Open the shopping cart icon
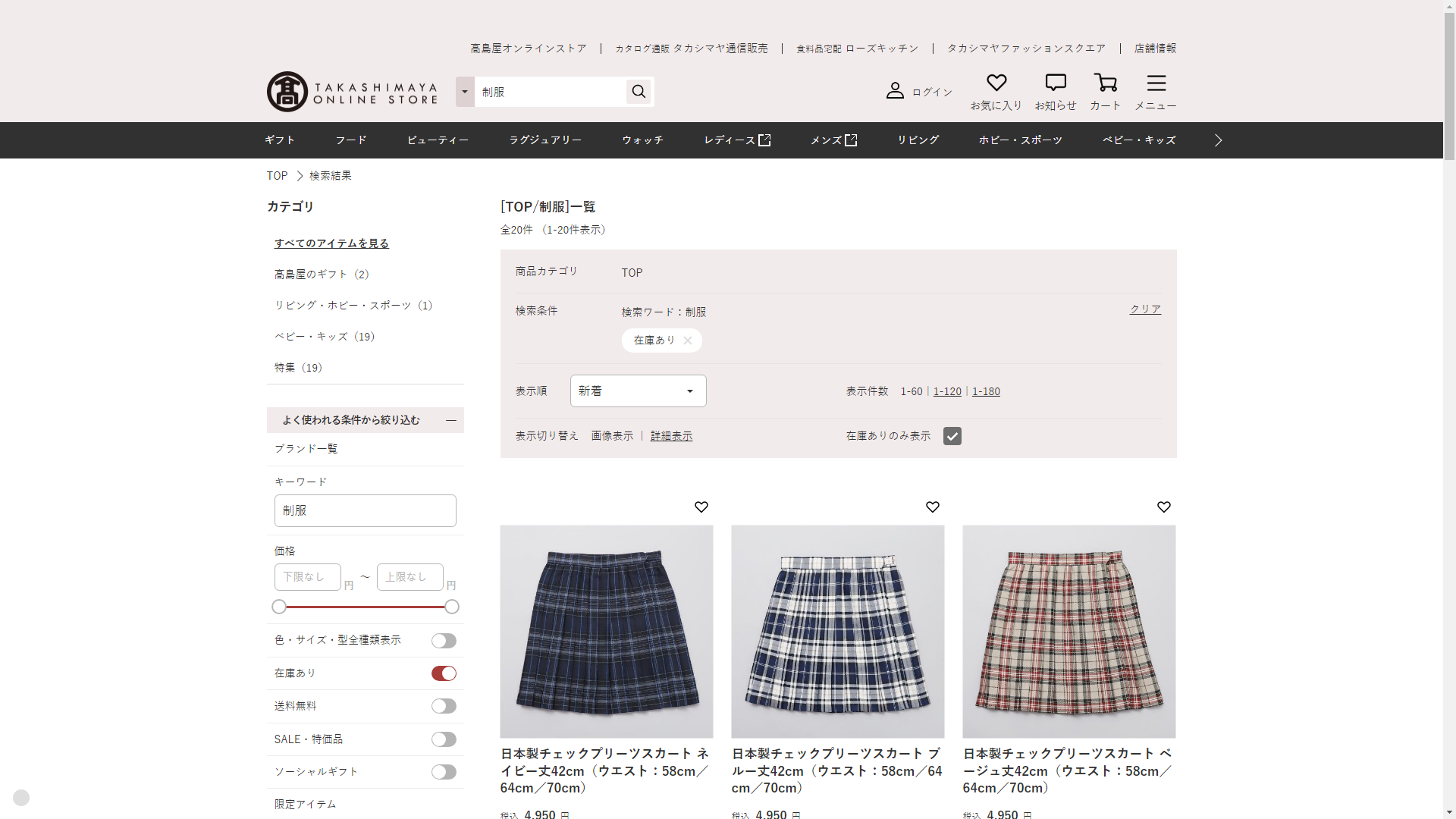 tap(1105, 83)
